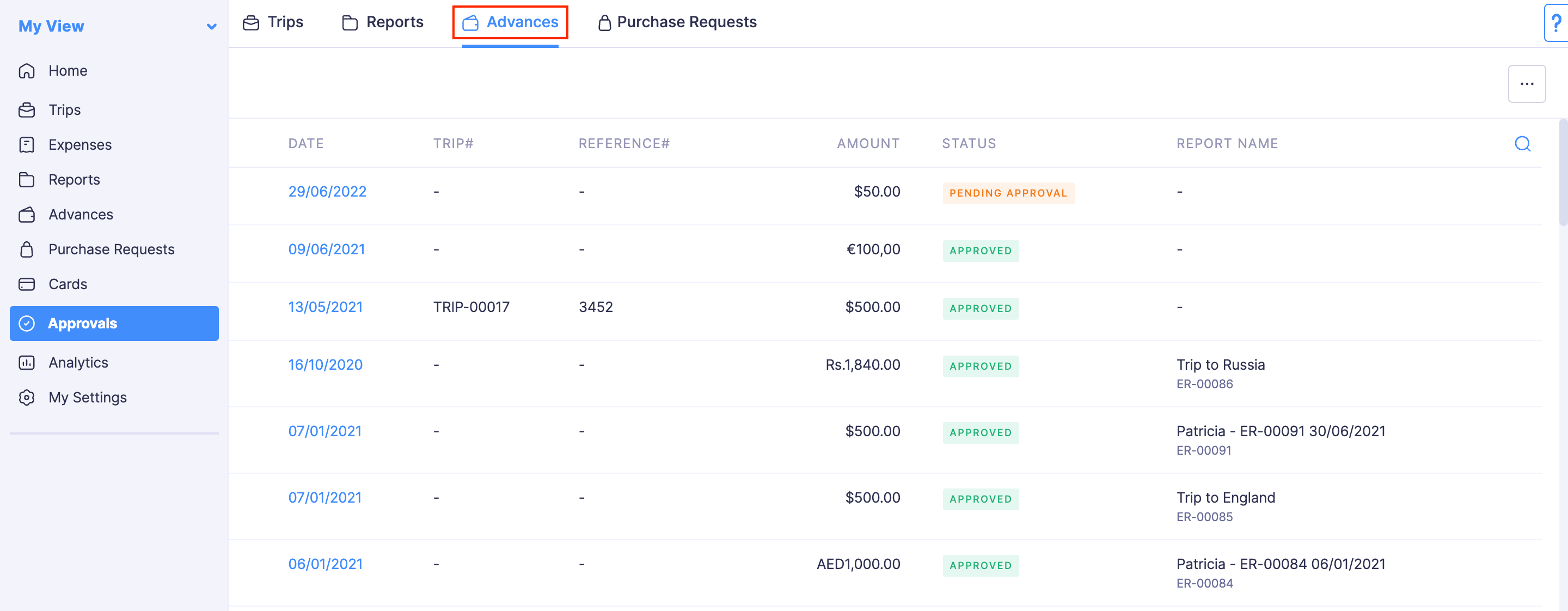
Task: Open advance dated 13/05/2021
Action: click(325, 307)
